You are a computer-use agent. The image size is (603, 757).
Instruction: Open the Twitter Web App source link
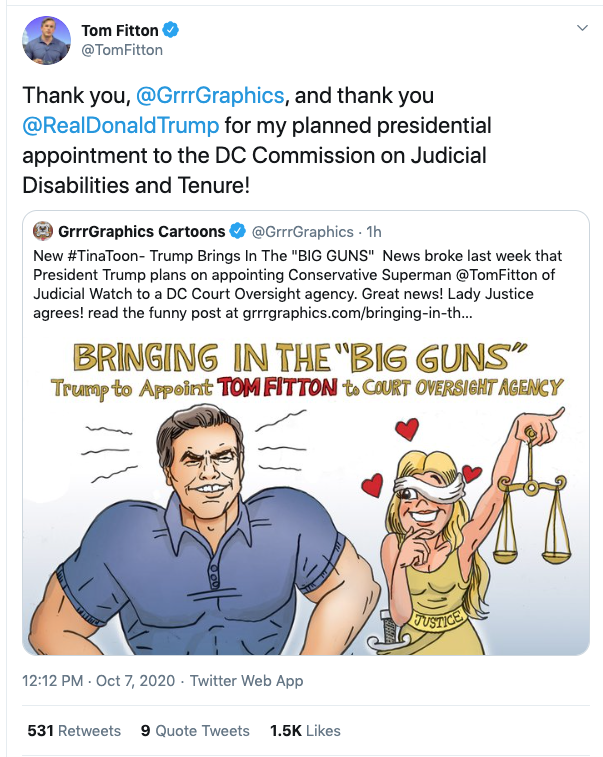[x=246, y=681]
